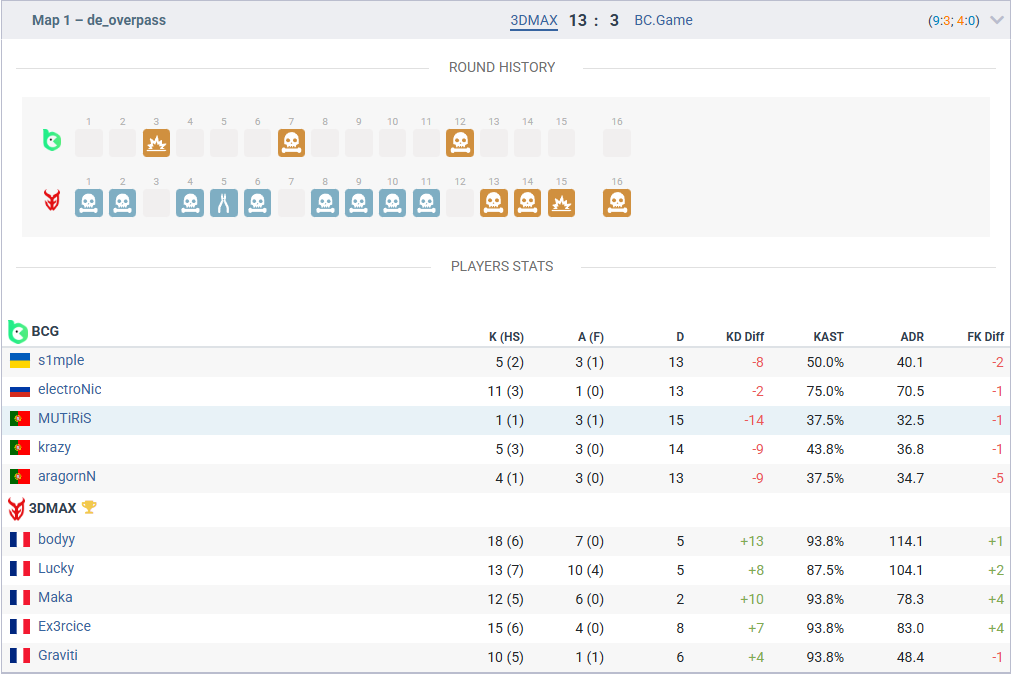Open s1mple player profile

pyautogui.click(x=61, y=360)
